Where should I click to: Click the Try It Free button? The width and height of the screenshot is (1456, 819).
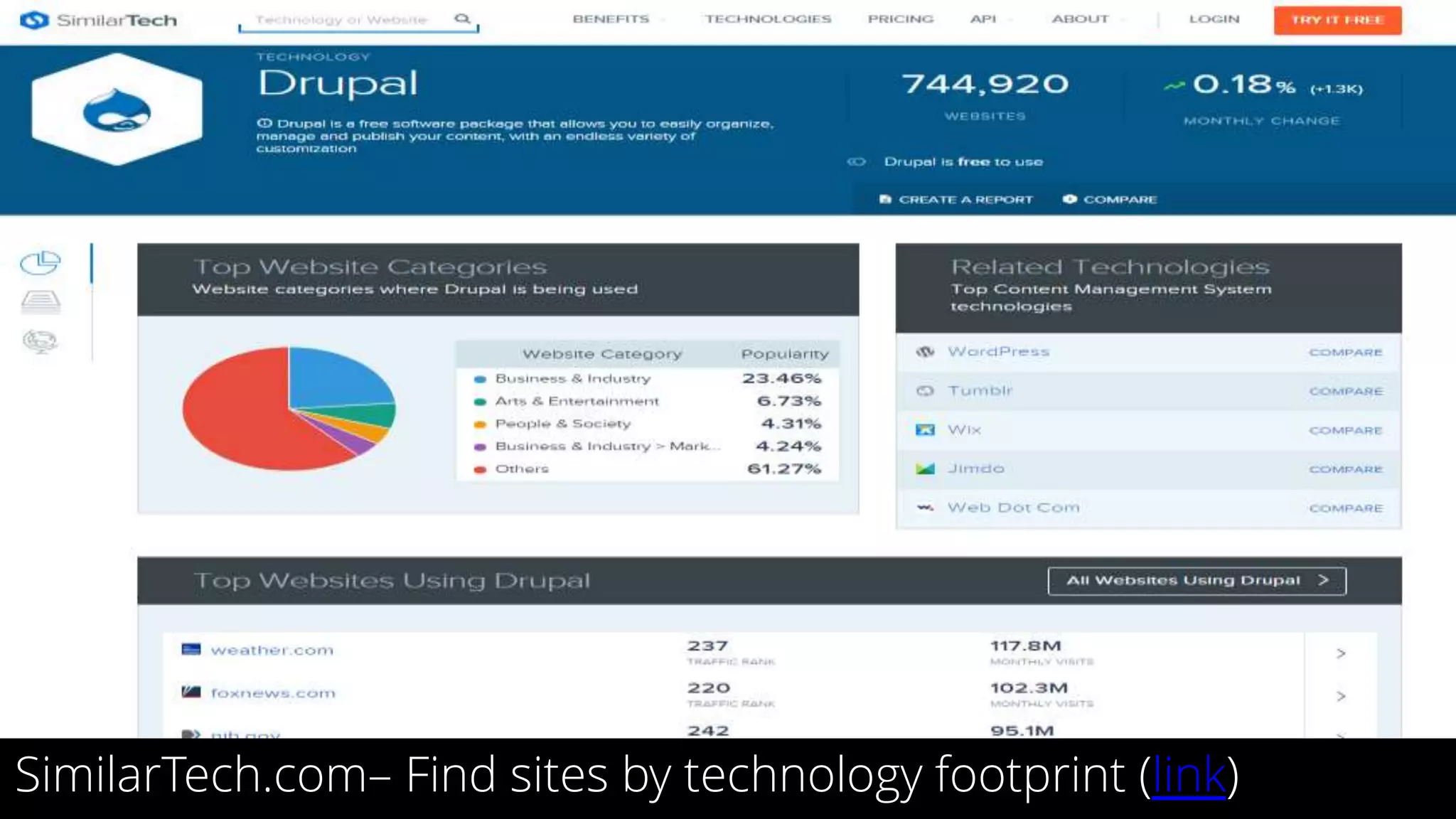click(1337, 20)
